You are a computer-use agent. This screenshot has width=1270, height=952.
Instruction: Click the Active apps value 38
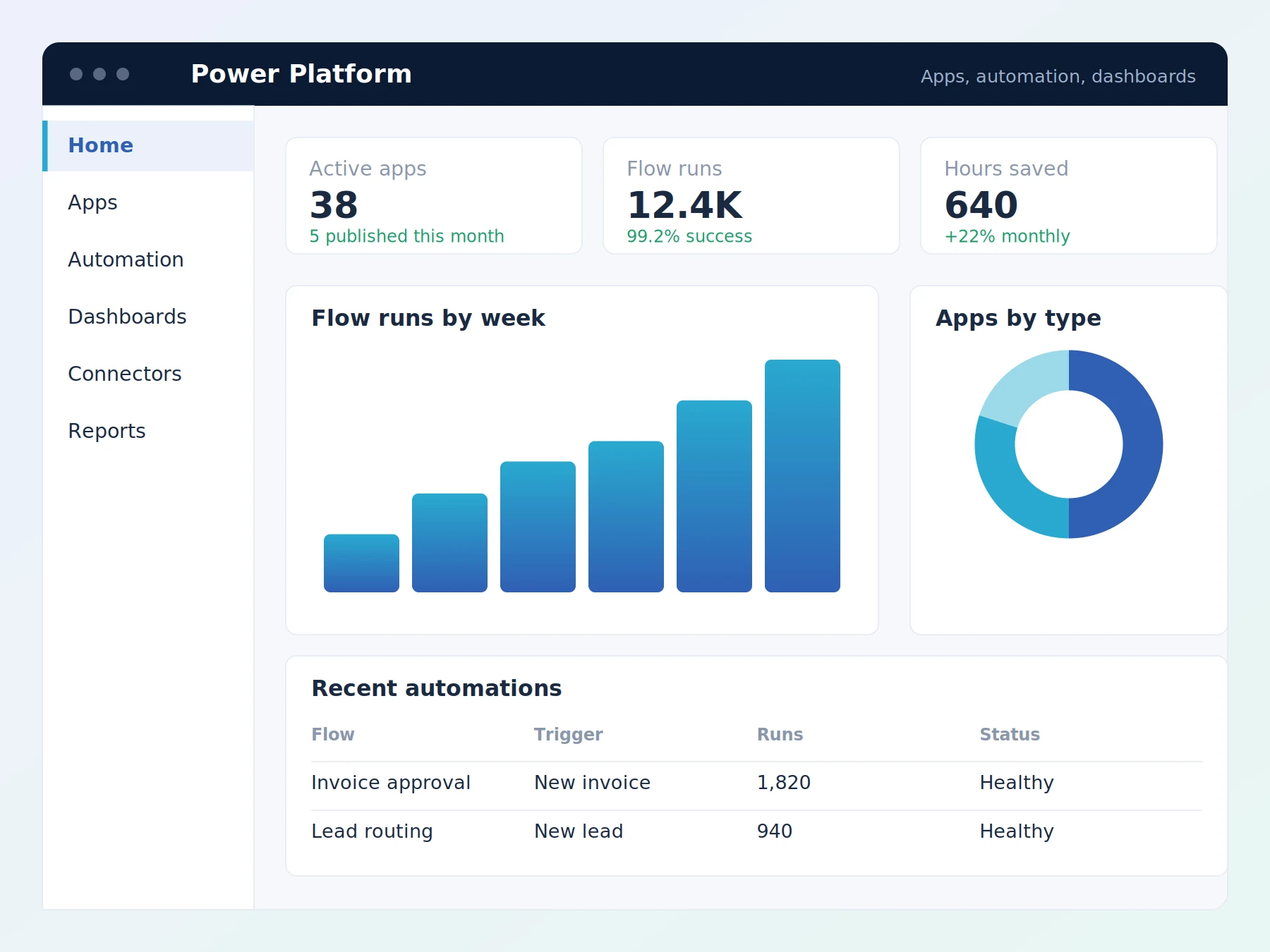coord(334,205)
